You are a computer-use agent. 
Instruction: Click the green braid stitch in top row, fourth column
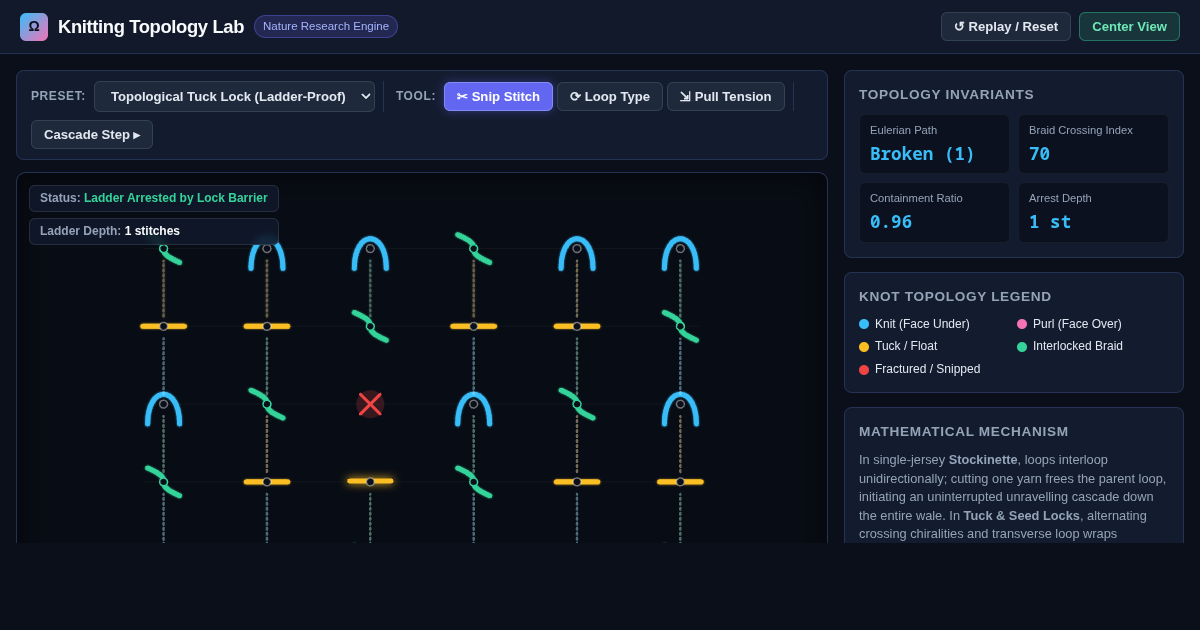(x=474, y=249)
